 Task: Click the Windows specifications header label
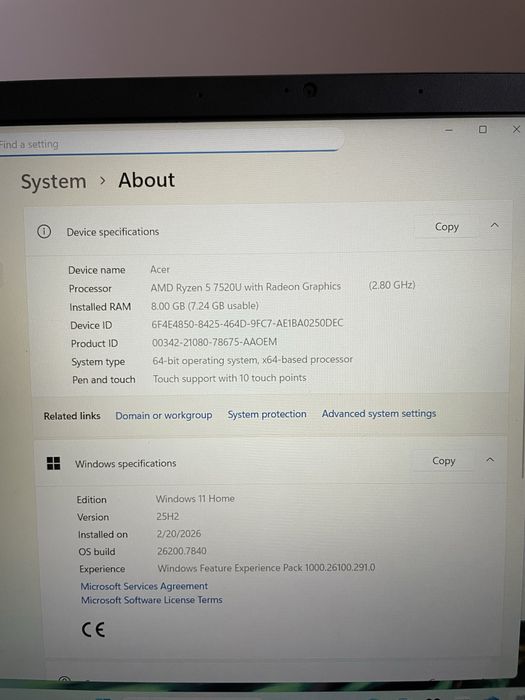click(126, 463)
